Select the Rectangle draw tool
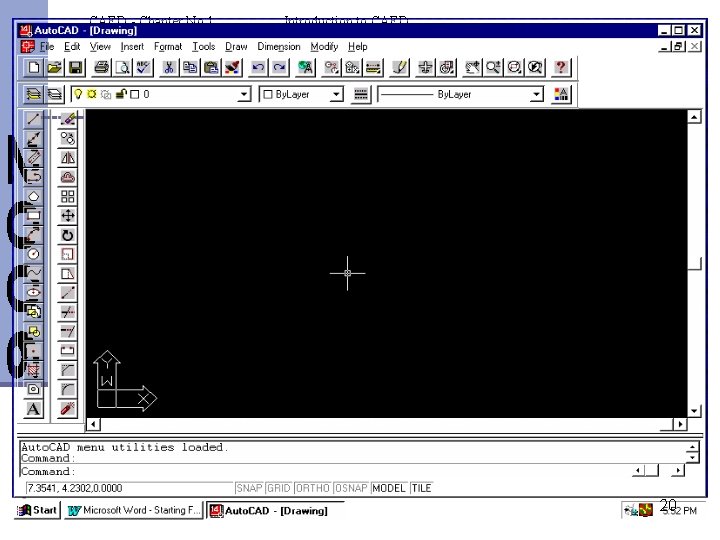This screenshot has width=720, height=540. click(33, 215)
